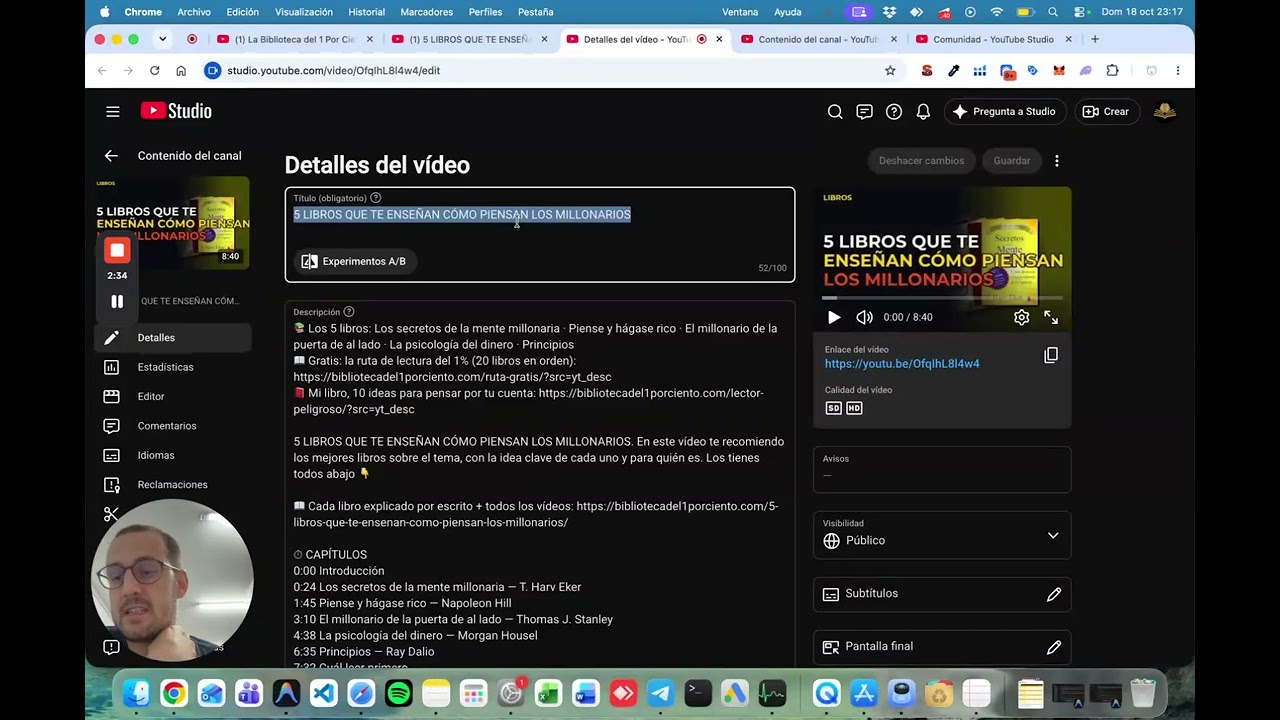Open the YouTube Studio hamburger menu
Image resolution: width=1280 pixels, height=720 pixels.
point(113,112)
